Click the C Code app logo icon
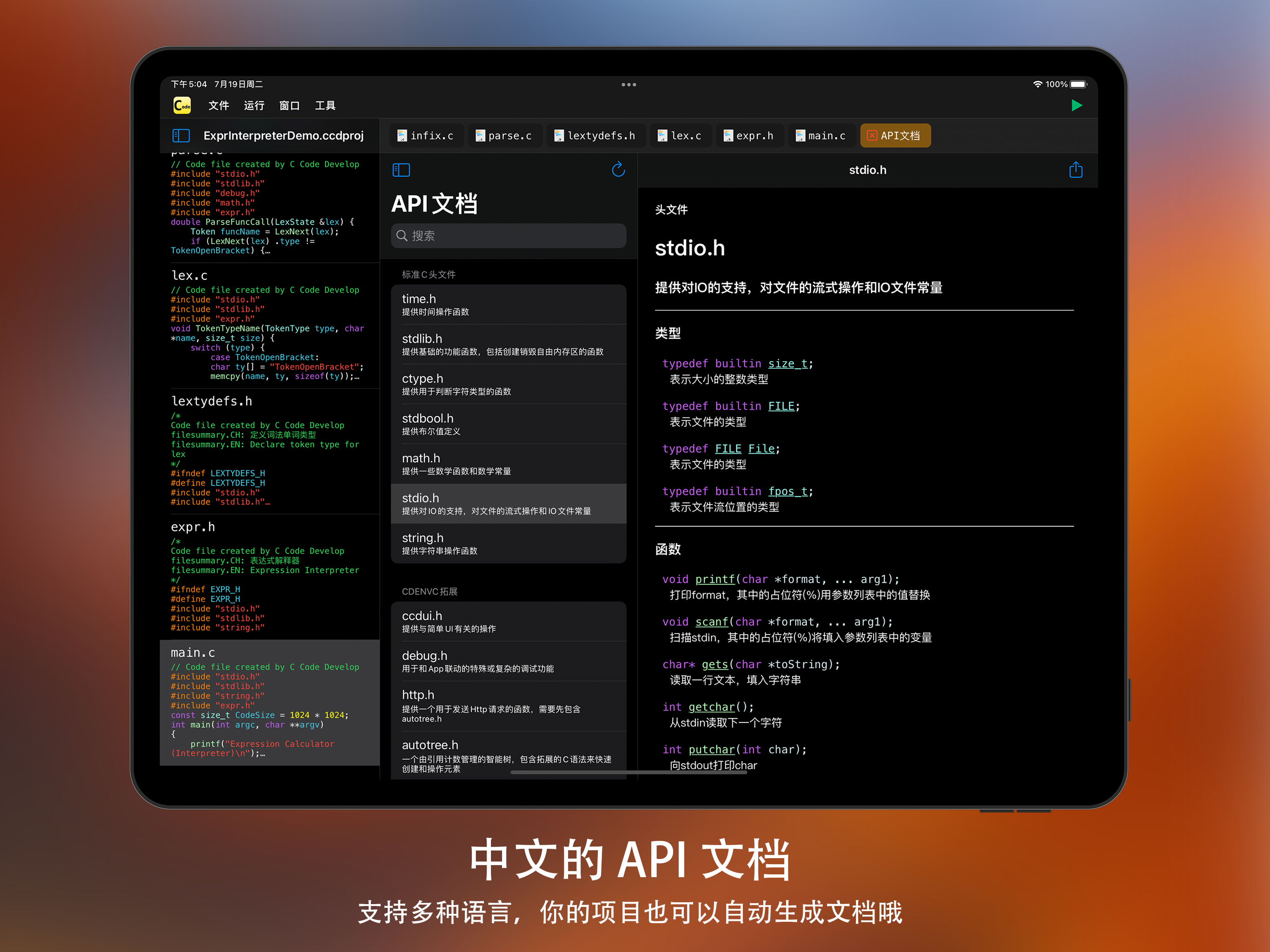Image resolution: width=1270 pixels, height=952 pixels. [182, 106]
